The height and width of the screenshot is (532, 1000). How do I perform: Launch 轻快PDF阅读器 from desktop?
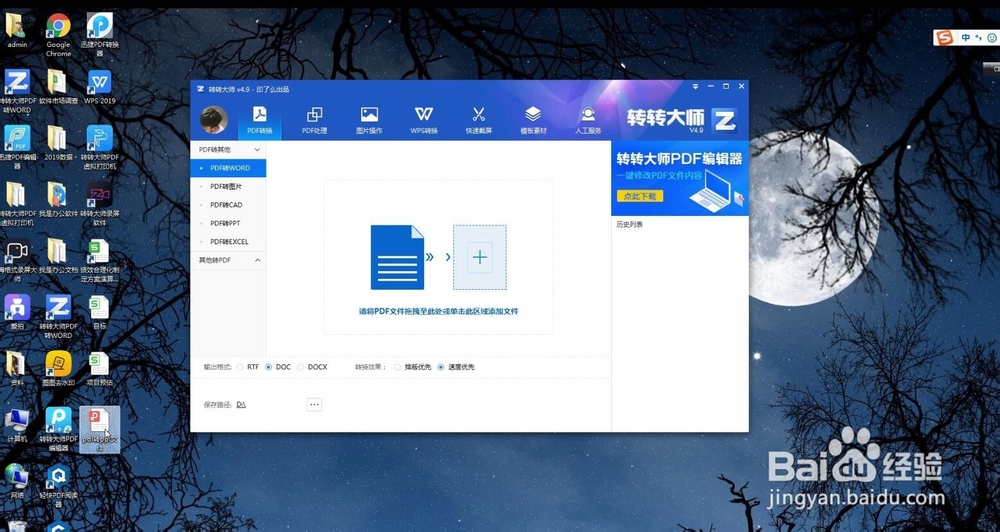tap(58, 485)
